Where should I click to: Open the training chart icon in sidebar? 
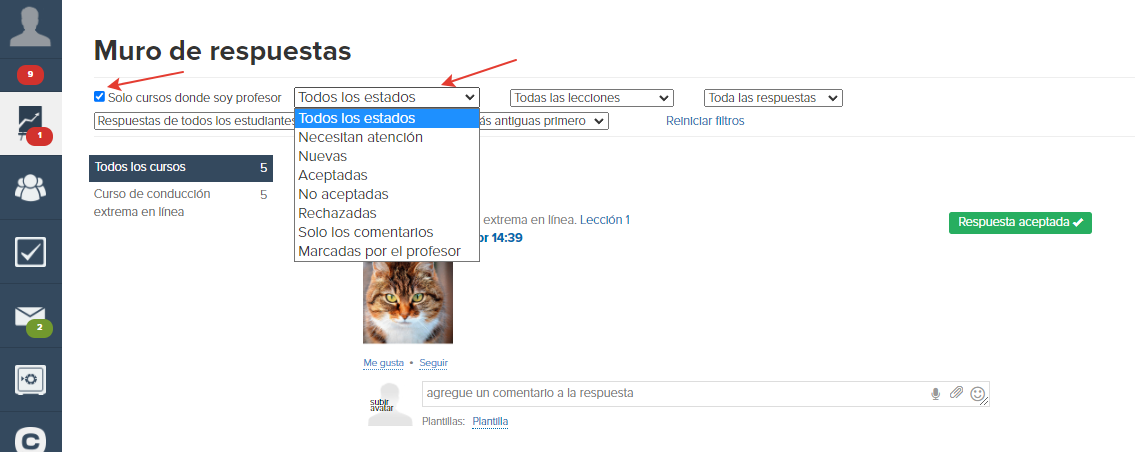click(x=30, y=123)
